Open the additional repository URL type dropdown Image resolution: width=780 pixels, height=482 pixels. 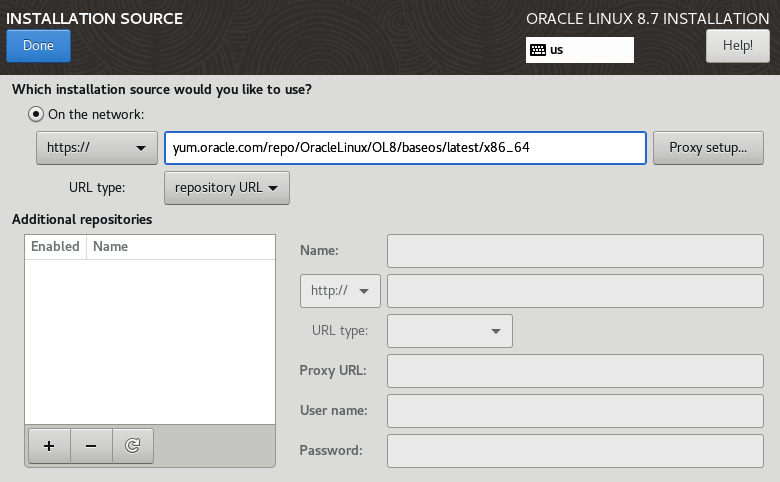[450, 331]
